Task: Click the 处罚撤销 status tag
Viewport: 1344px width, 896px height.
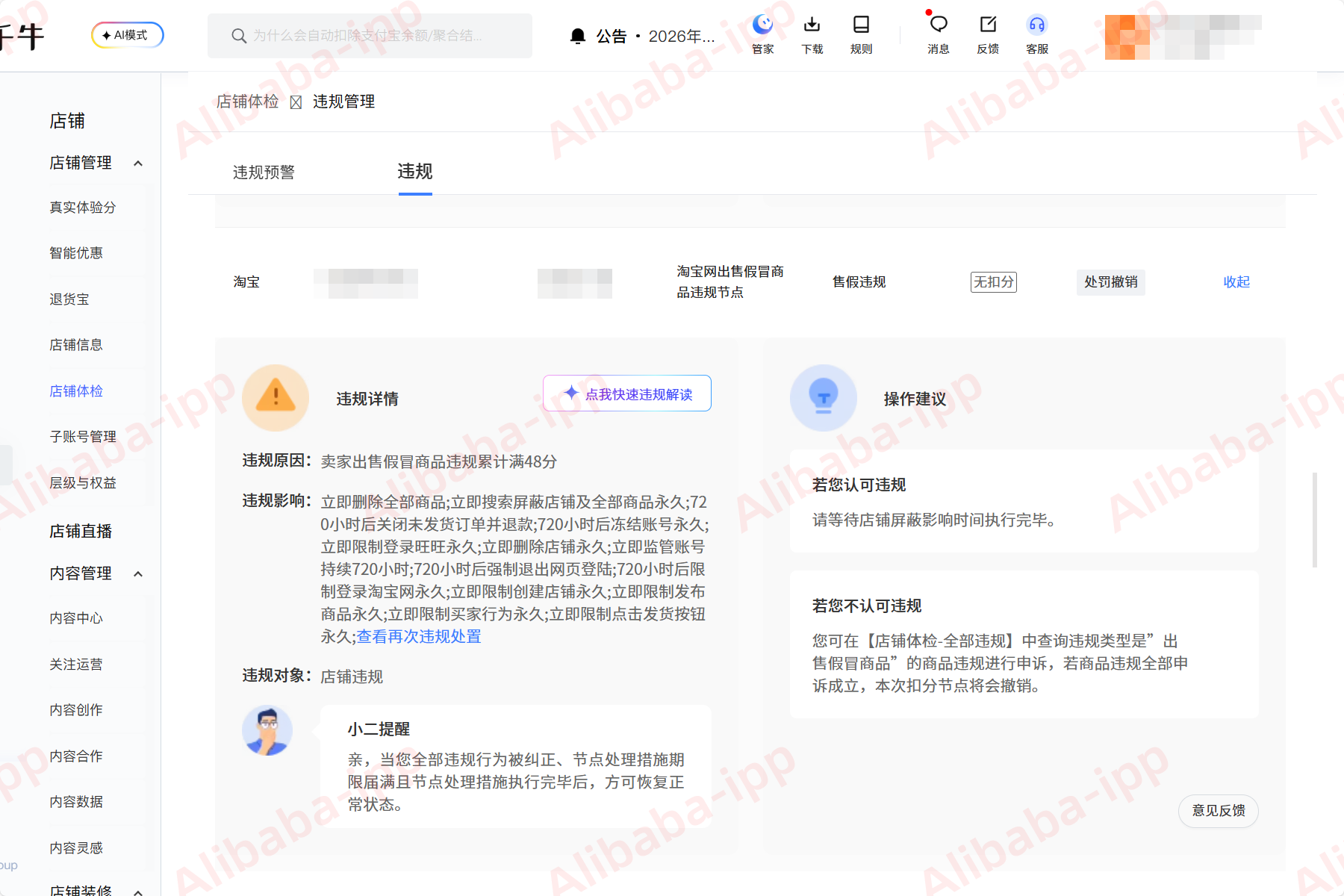Action: [1111, 281]
